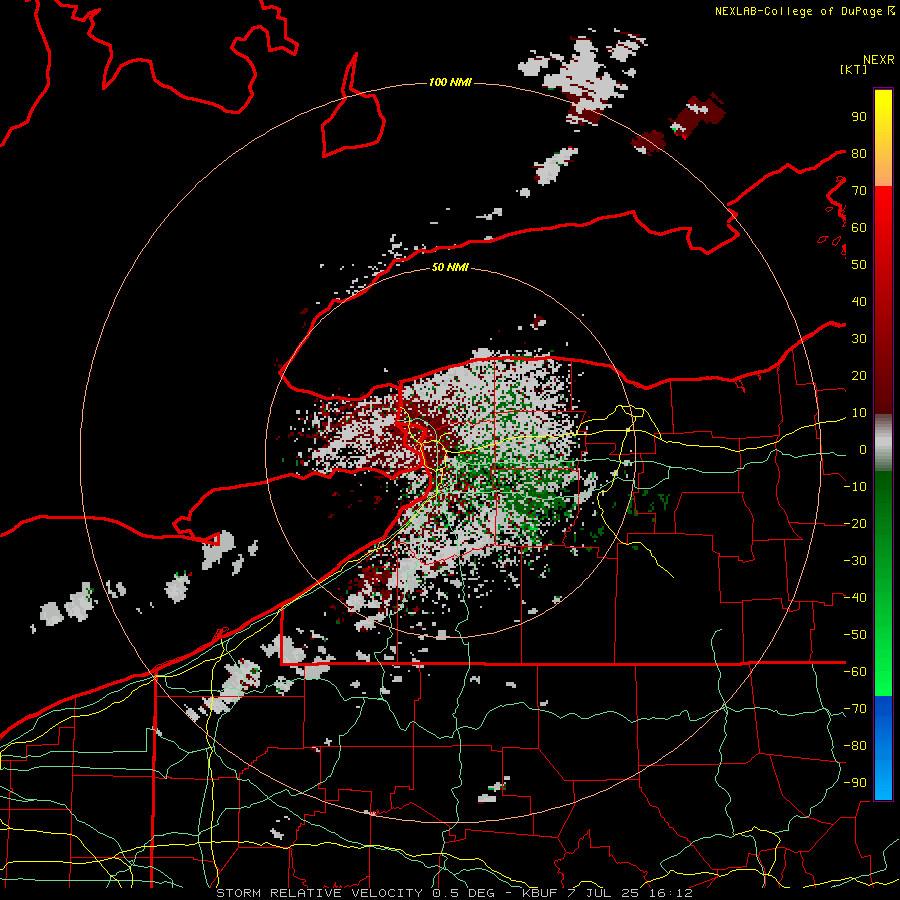Click the -20 value on the velocity scale
The height and width of the screenshot is (900, 900).
(855, 523)
